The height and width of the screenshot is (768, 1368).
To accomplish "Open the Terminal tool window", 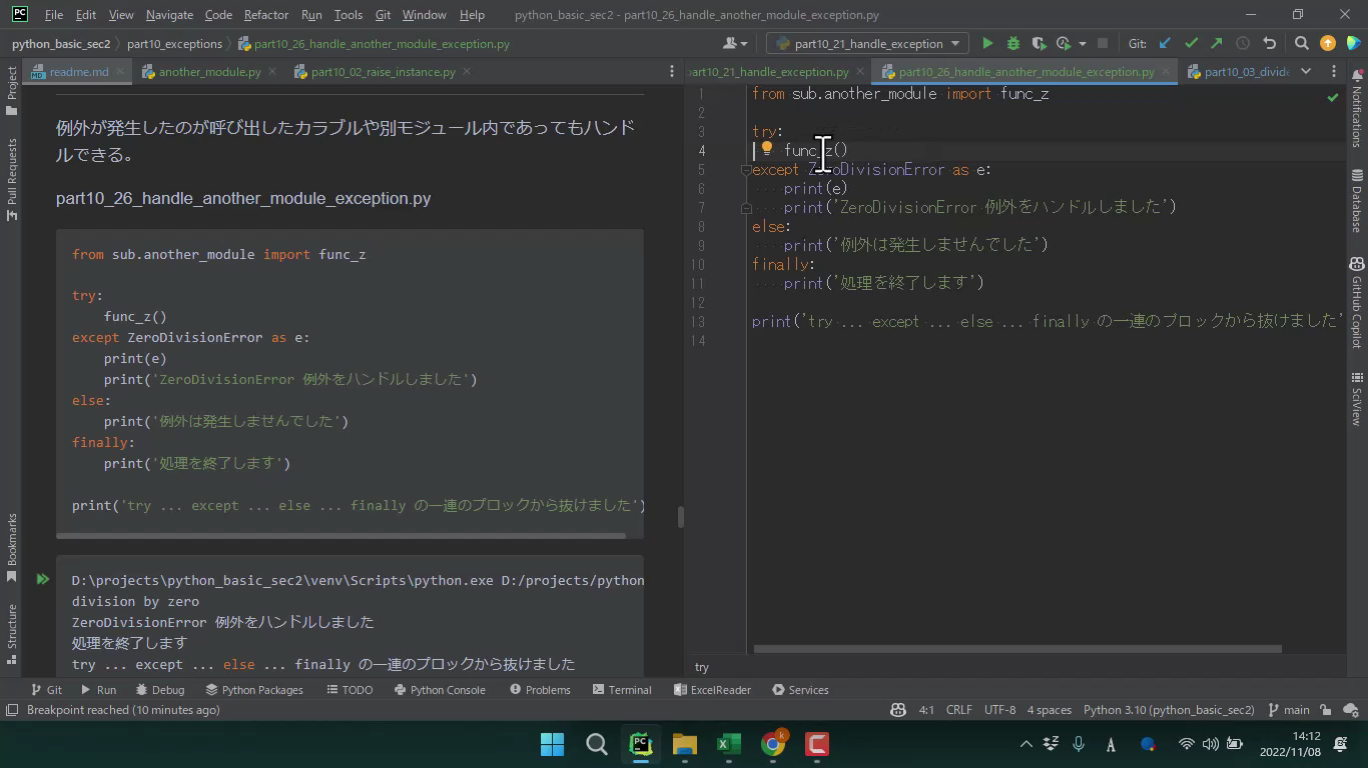I will tap(621, 690).
